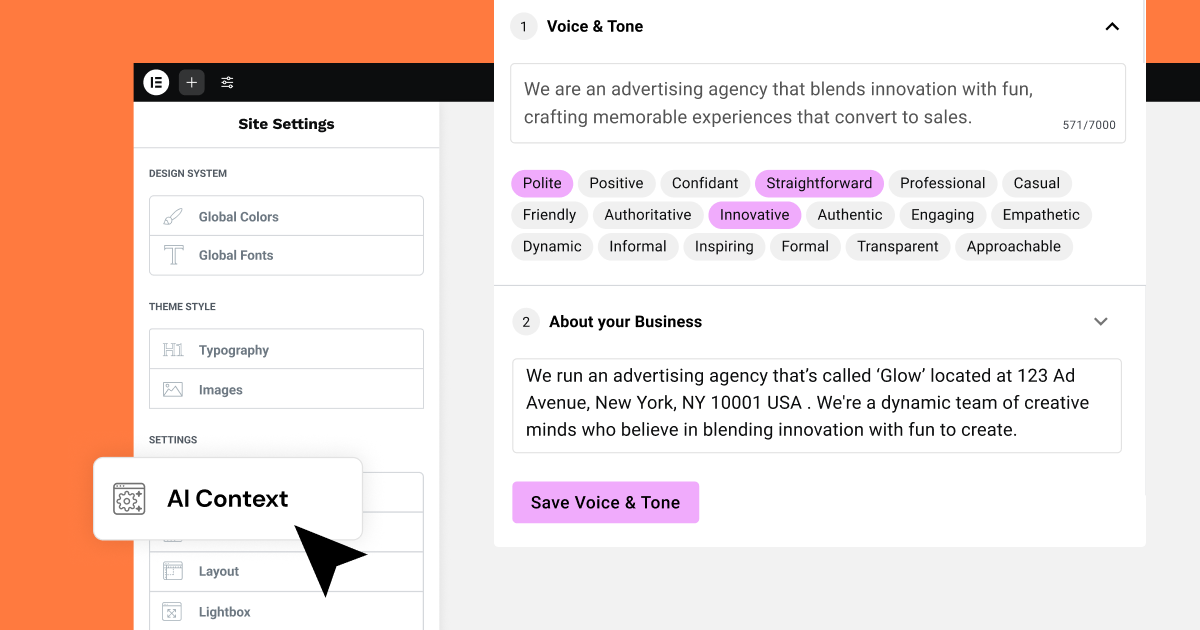Screen dimensions: 1200x630
Task: Select the Empathetic tone tag
Action: (1041, 215)
